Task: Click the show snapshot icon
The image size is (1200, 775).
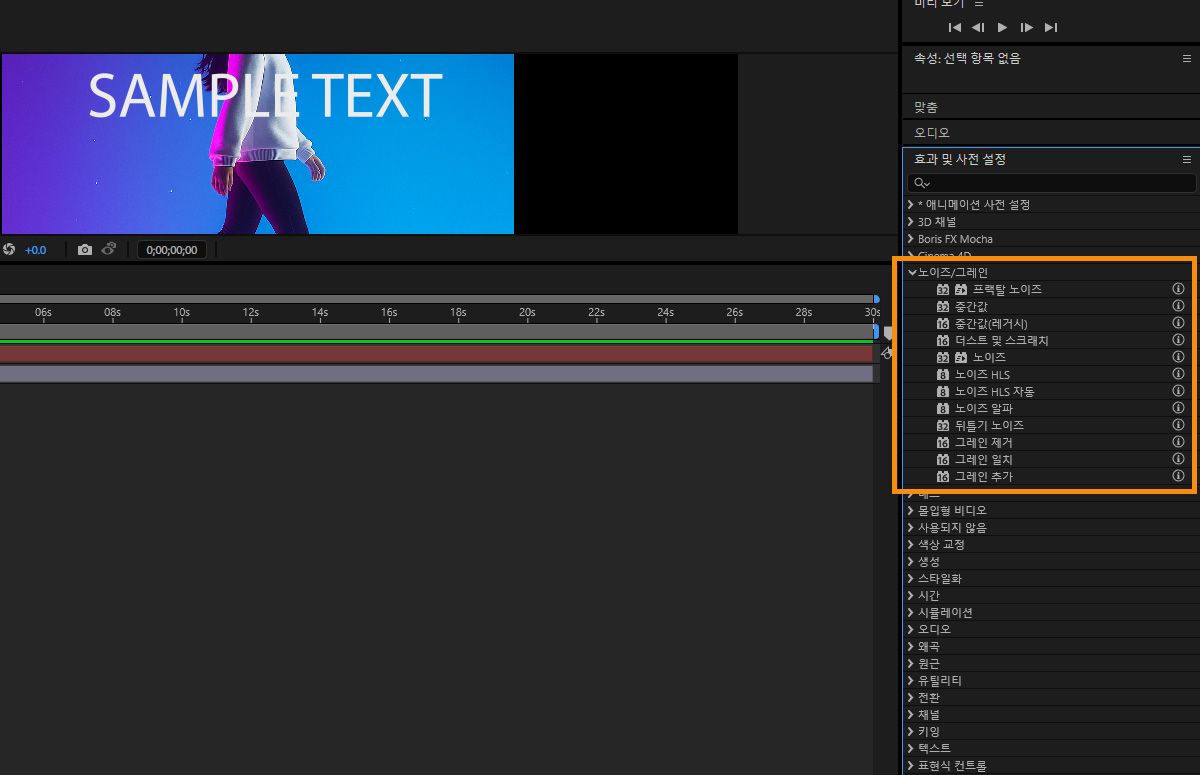Action: 108,250
